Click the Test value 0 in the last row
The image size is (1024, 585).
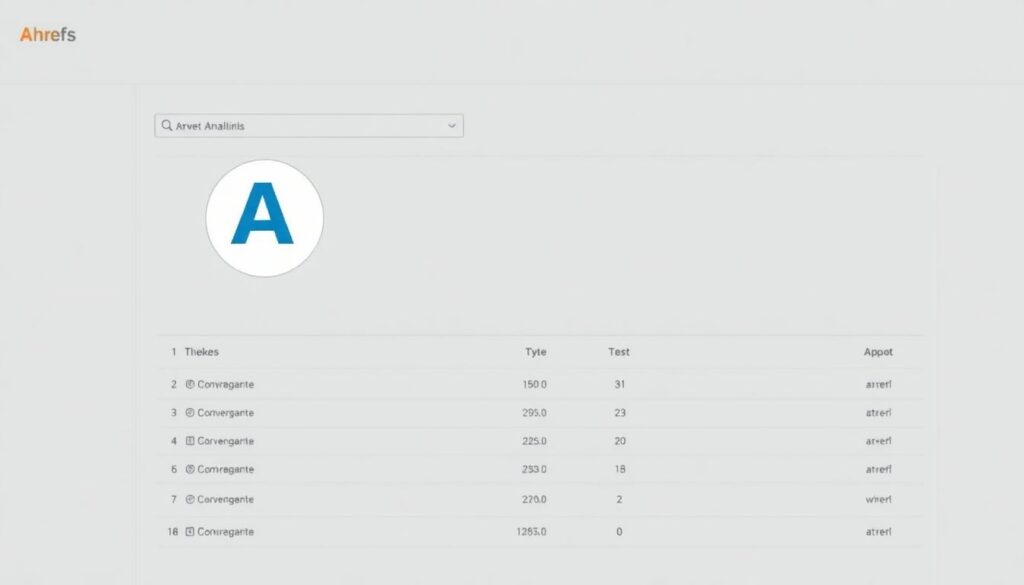[x=619, y=531]
